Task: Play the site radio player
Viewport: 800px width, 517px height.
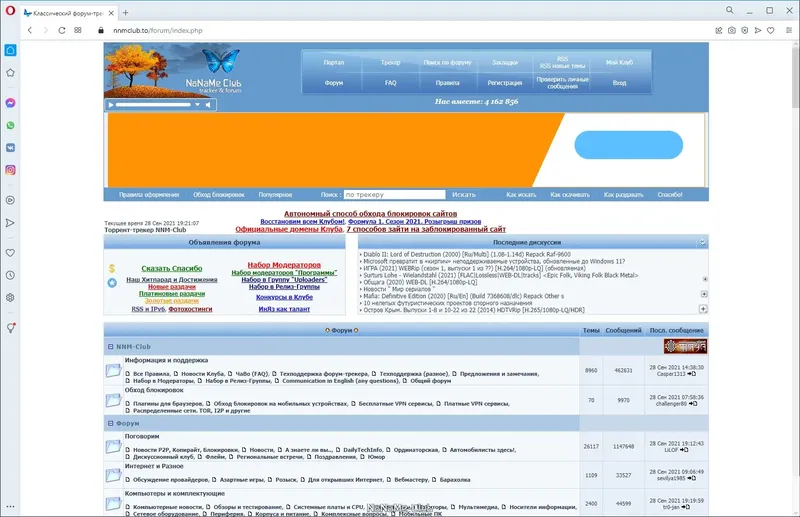Action: click(x=110, y=105)
